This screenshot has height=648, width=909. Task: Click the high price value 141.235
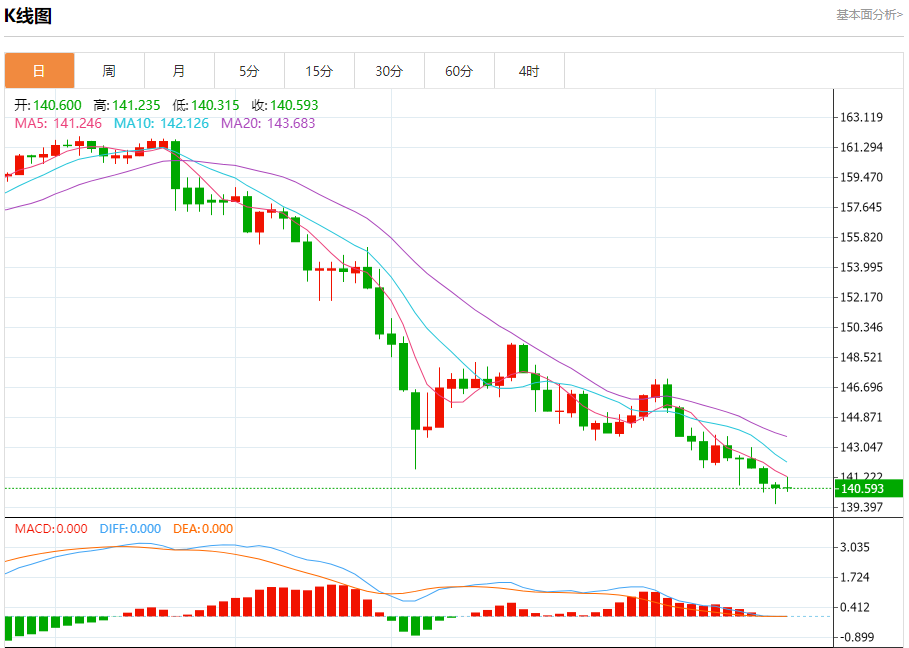(x=136, y=105)
